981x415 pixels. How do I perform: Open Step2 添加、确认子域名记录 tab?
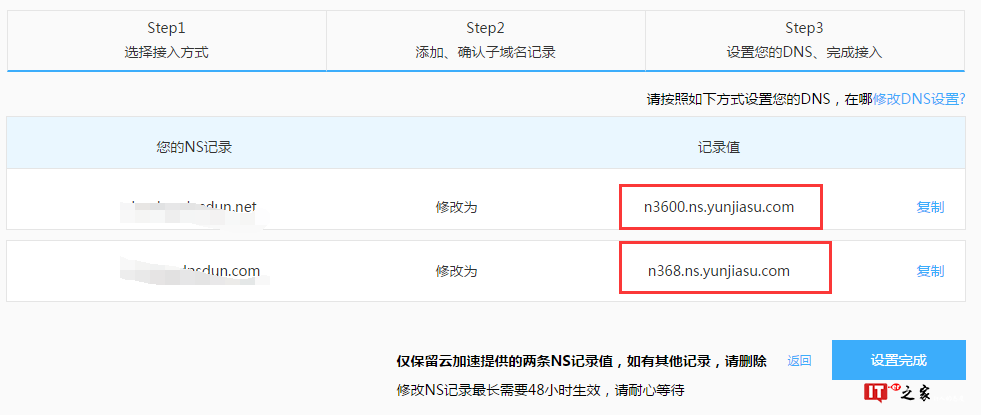pos(485,40)
